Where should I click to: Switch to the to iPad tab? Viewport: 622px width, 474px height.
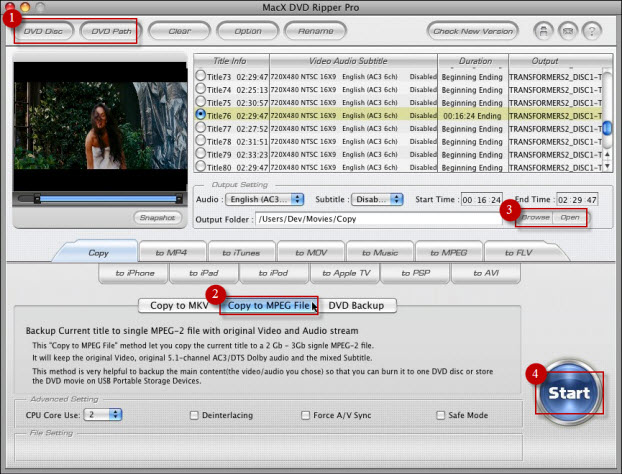[203, 273]
